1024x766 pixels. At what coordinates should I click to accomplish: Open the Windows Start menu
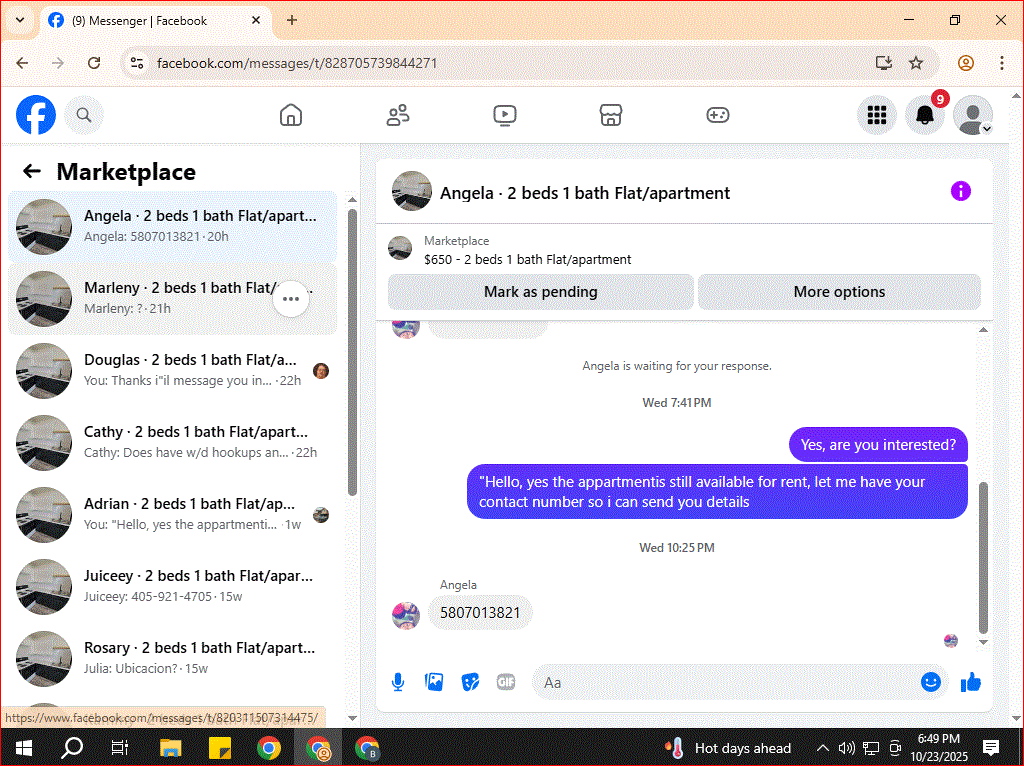[24, 748]
